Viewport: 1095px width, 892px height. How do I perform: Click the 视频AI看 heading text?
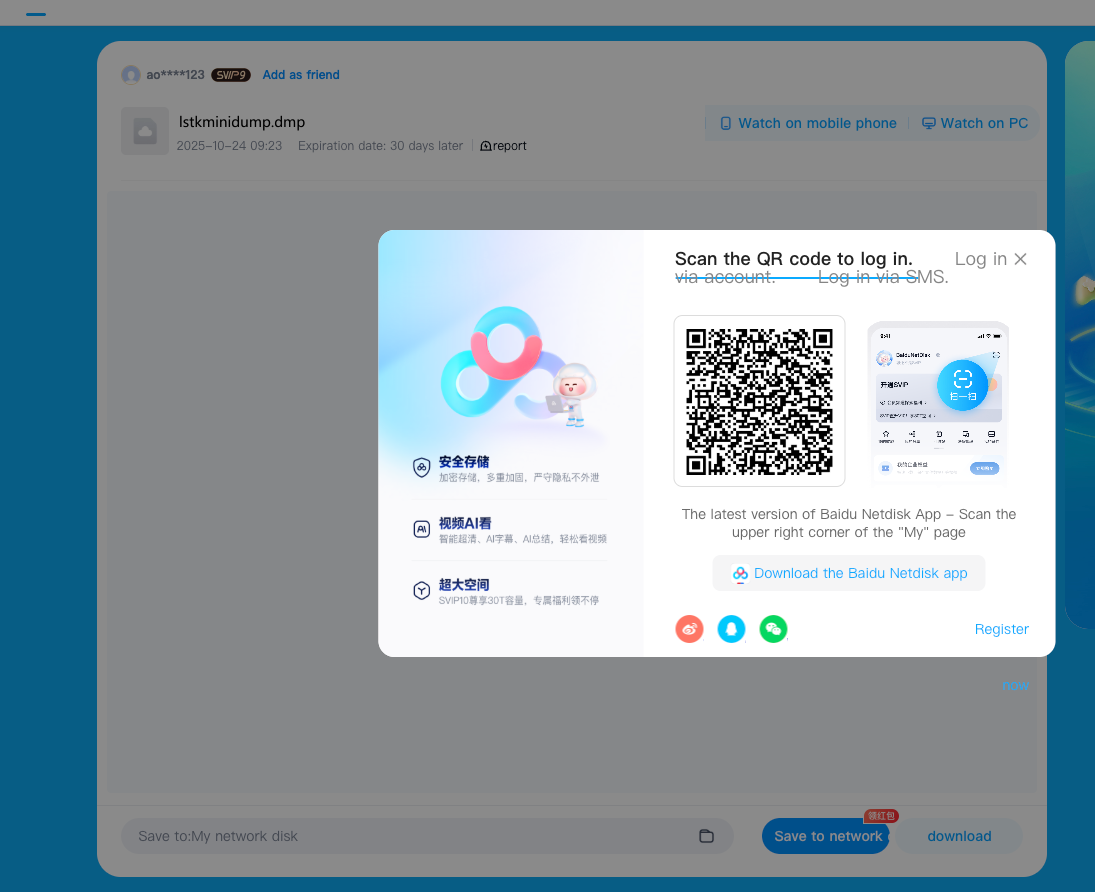pyautogui.click(x=464, y=523)
